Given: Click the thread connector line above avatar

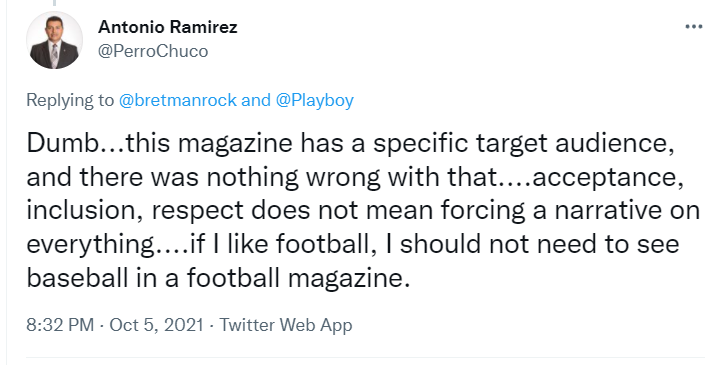Looking at the screenshot, I should tap(54, 3).
